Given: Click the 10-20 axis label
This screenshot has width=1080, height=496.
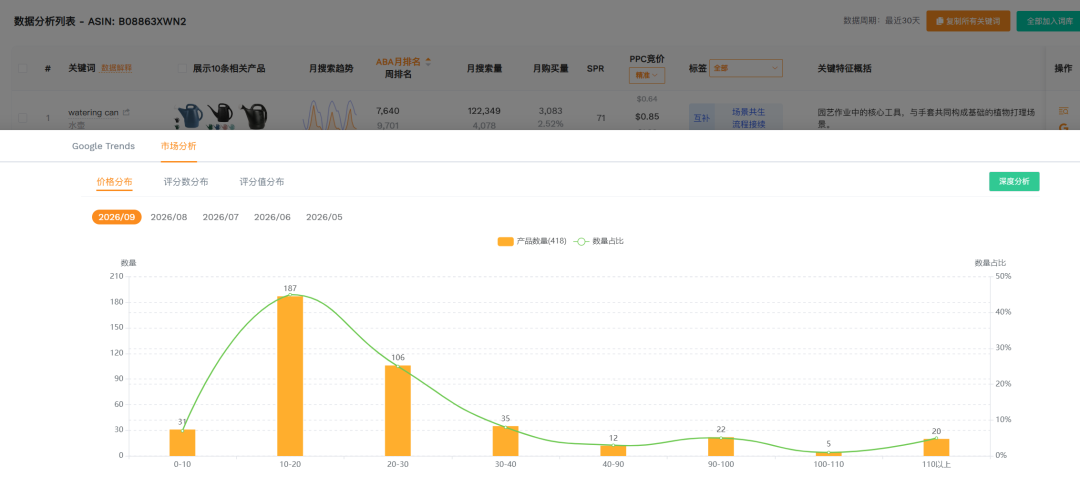Looking at the screenshot, I should click(290, 465).
